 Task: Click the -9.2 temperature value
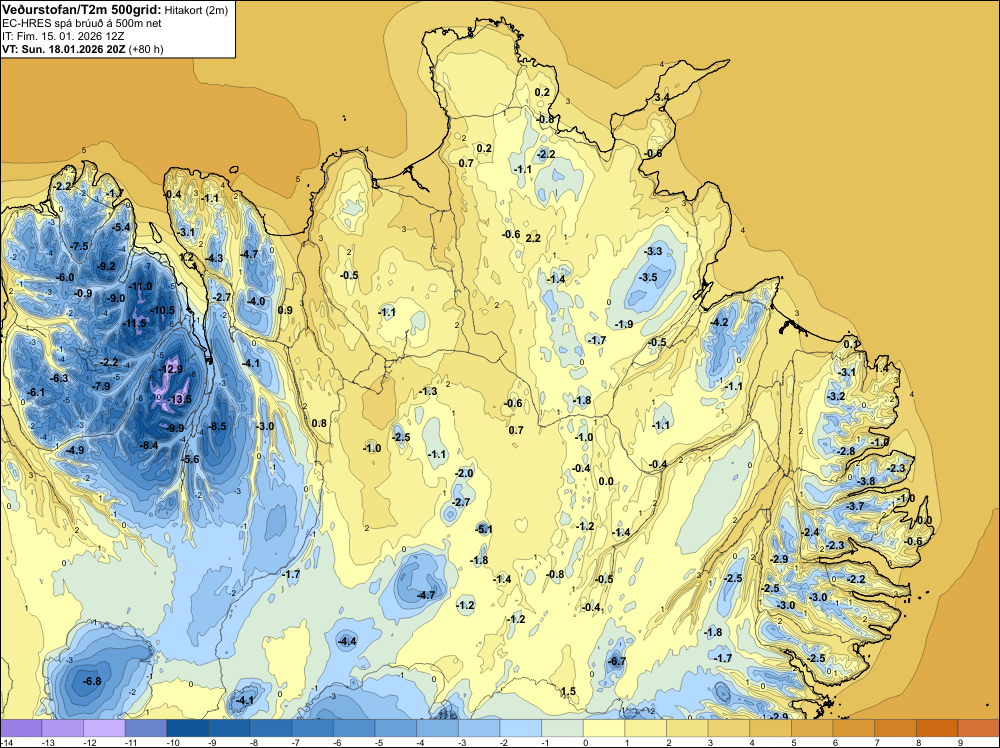pyautogui.click(x=106, y=266)
